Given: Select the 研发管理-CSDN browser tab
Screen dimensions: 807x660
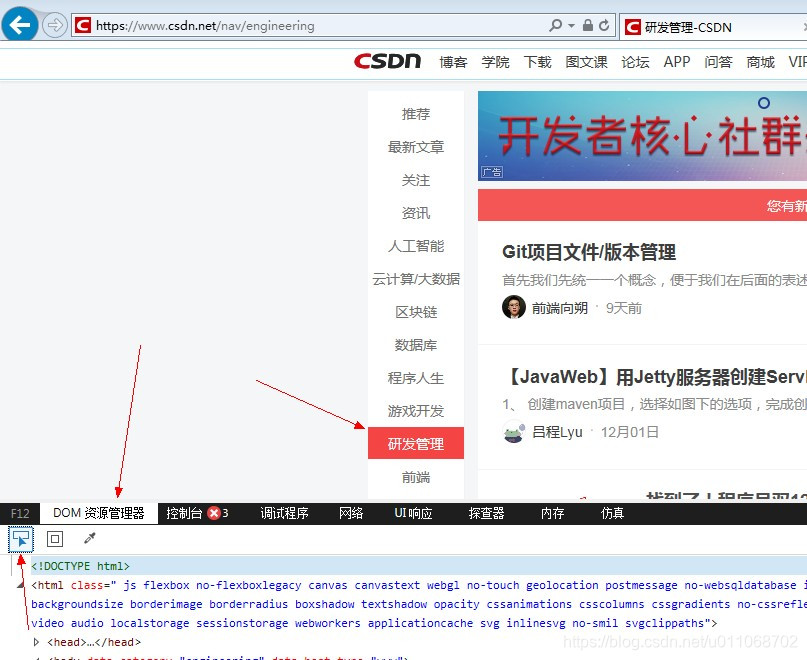Looking at the screenshot, I should coord(713,27).
